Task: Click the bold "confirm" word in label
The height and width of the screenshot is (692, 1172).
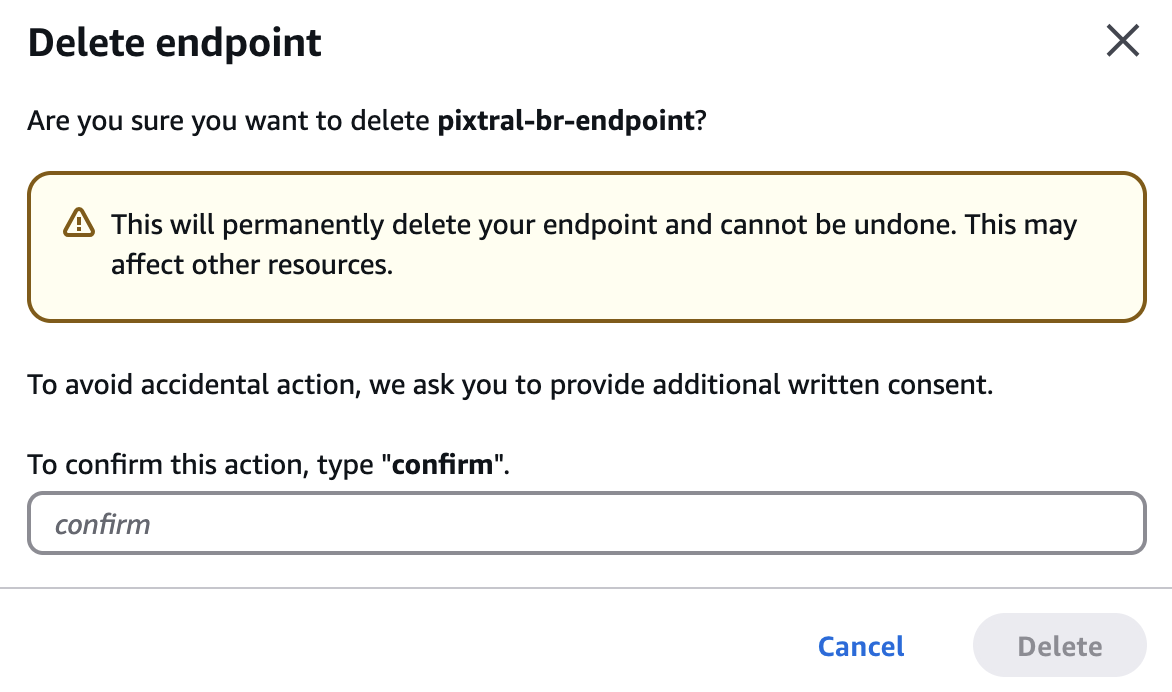Action: point(444,465)
